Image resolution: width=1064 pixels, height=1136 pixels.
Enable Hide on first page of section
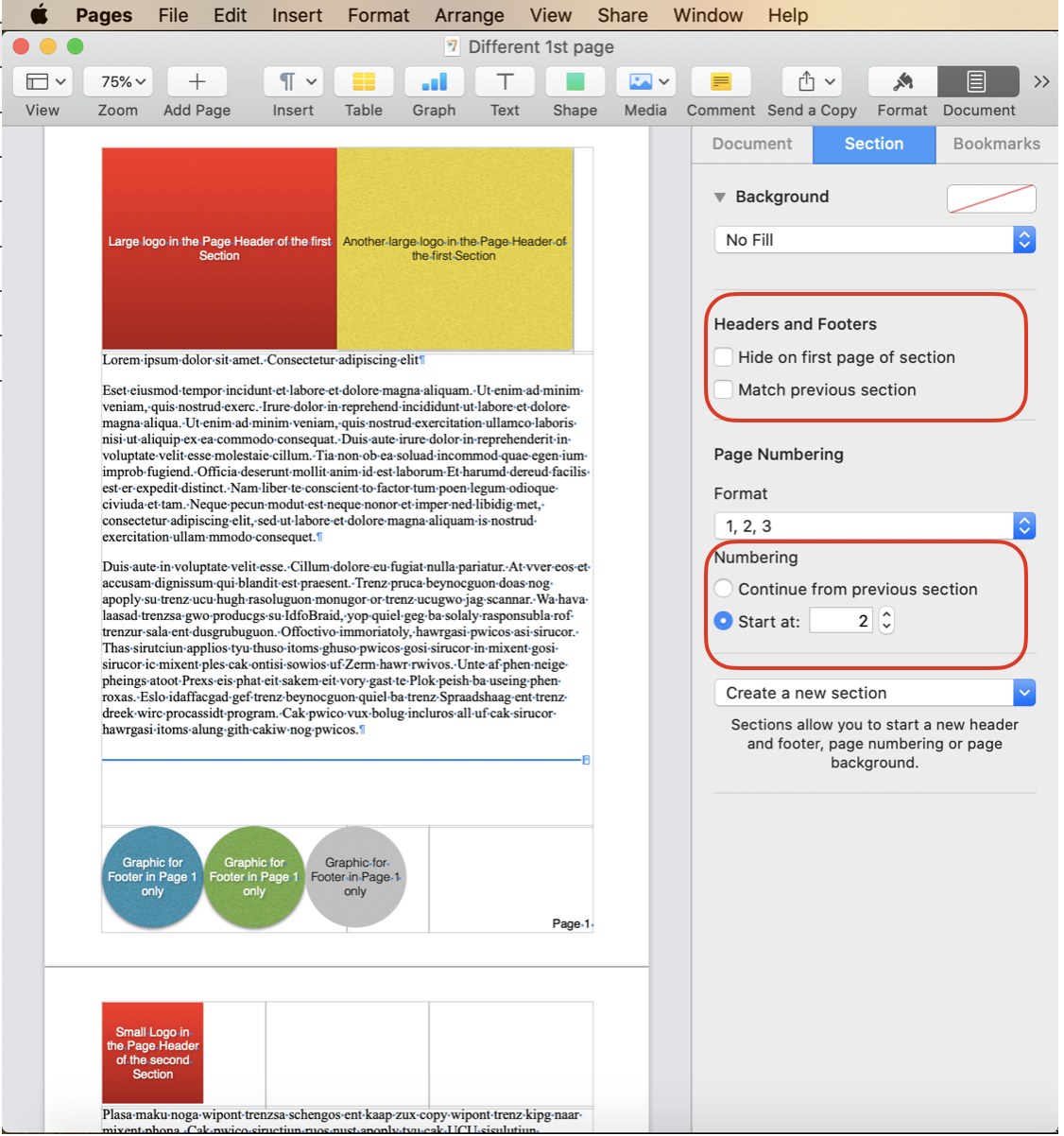[x=724, y=357]
